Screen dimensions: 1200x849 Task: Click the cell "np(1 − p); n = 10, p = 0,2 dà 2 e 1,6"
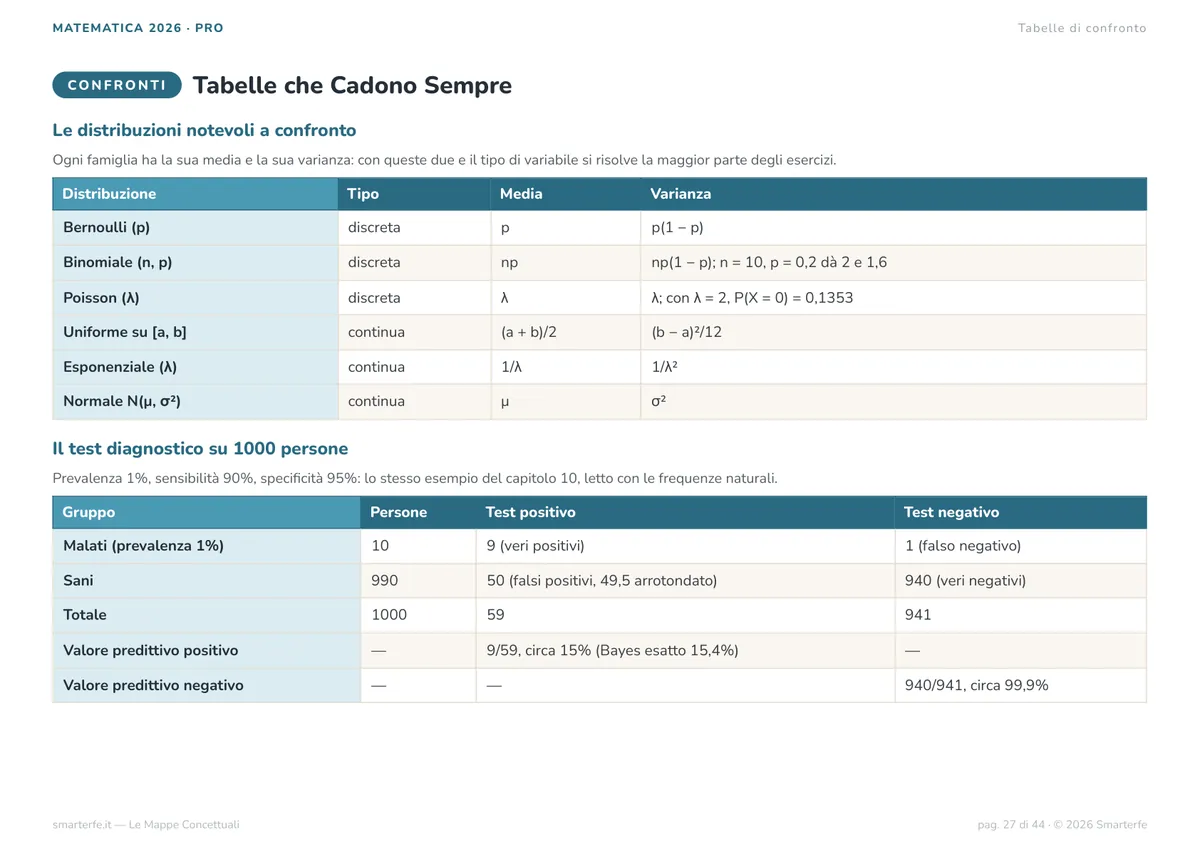(x=893, y=262)
